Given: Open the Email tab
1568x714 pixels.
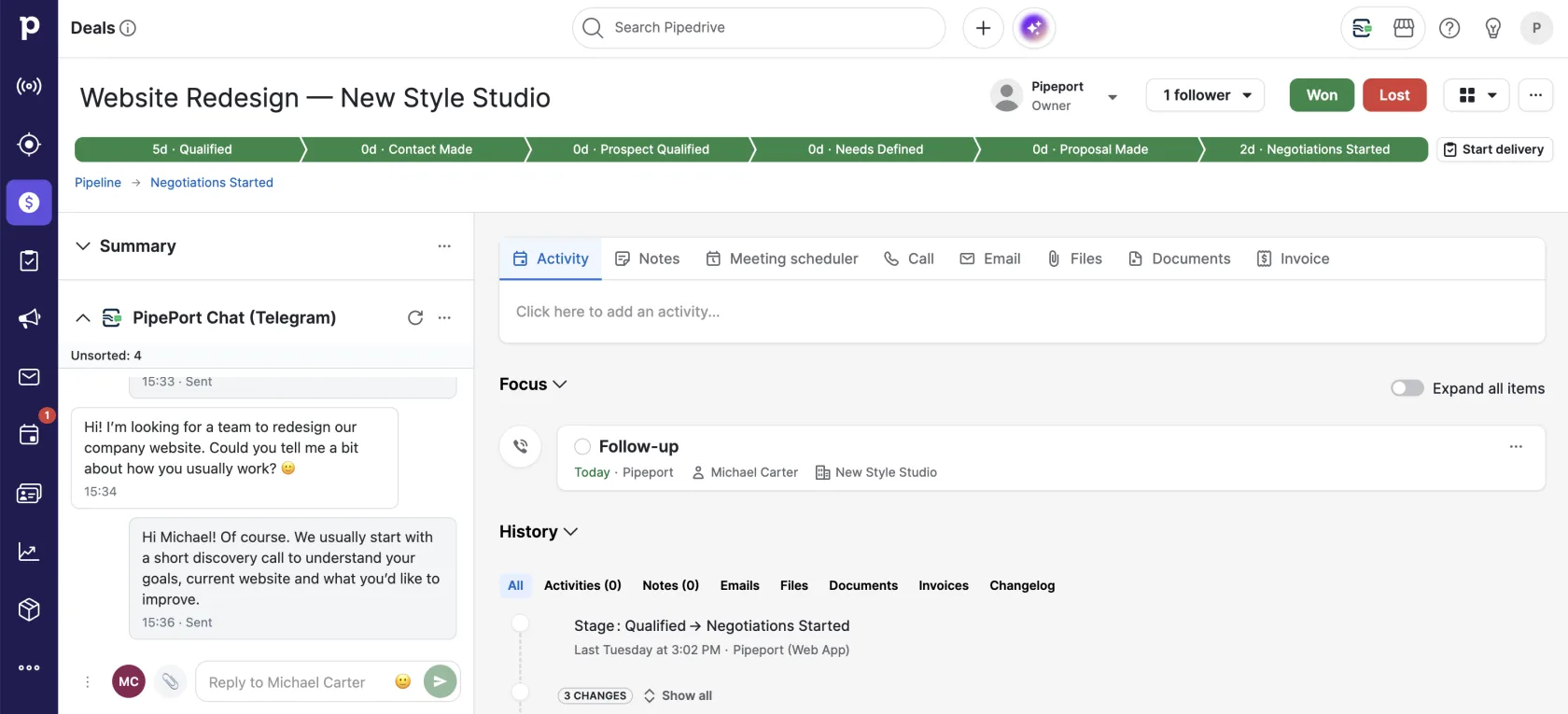Looking at the screenshot, I should coord(990,259).
